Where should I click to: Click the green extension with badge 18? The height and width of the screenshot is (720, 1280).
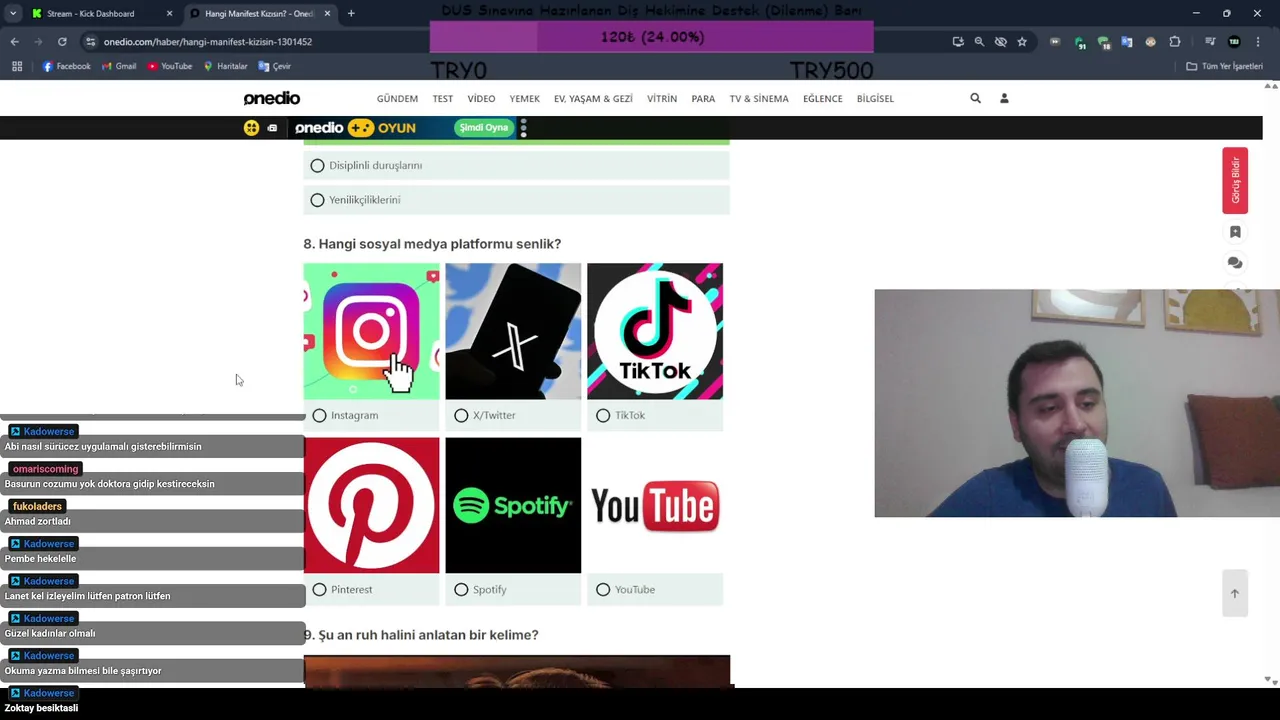[x=1103, y=42]
